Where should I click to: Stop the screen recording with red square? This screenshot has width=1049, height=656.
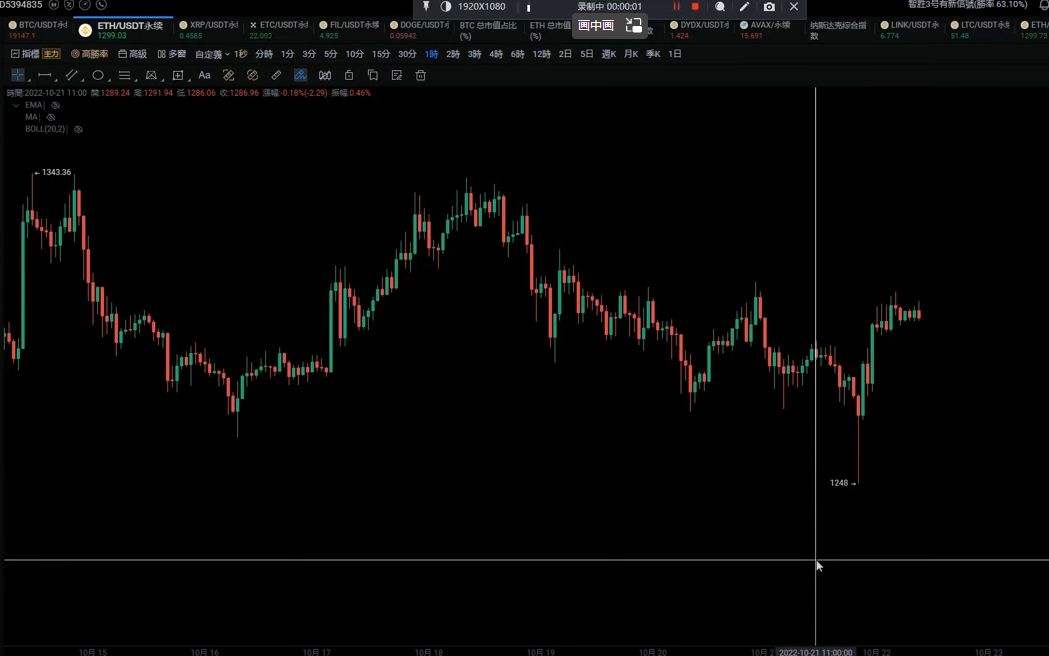(695, 6)
